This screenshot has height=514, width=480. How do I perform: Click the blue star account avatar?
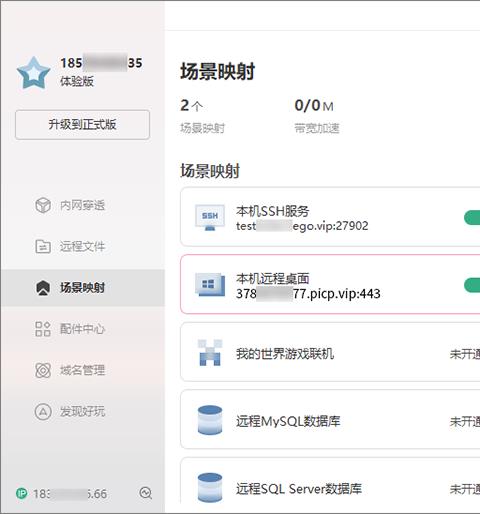coord(33,73)
